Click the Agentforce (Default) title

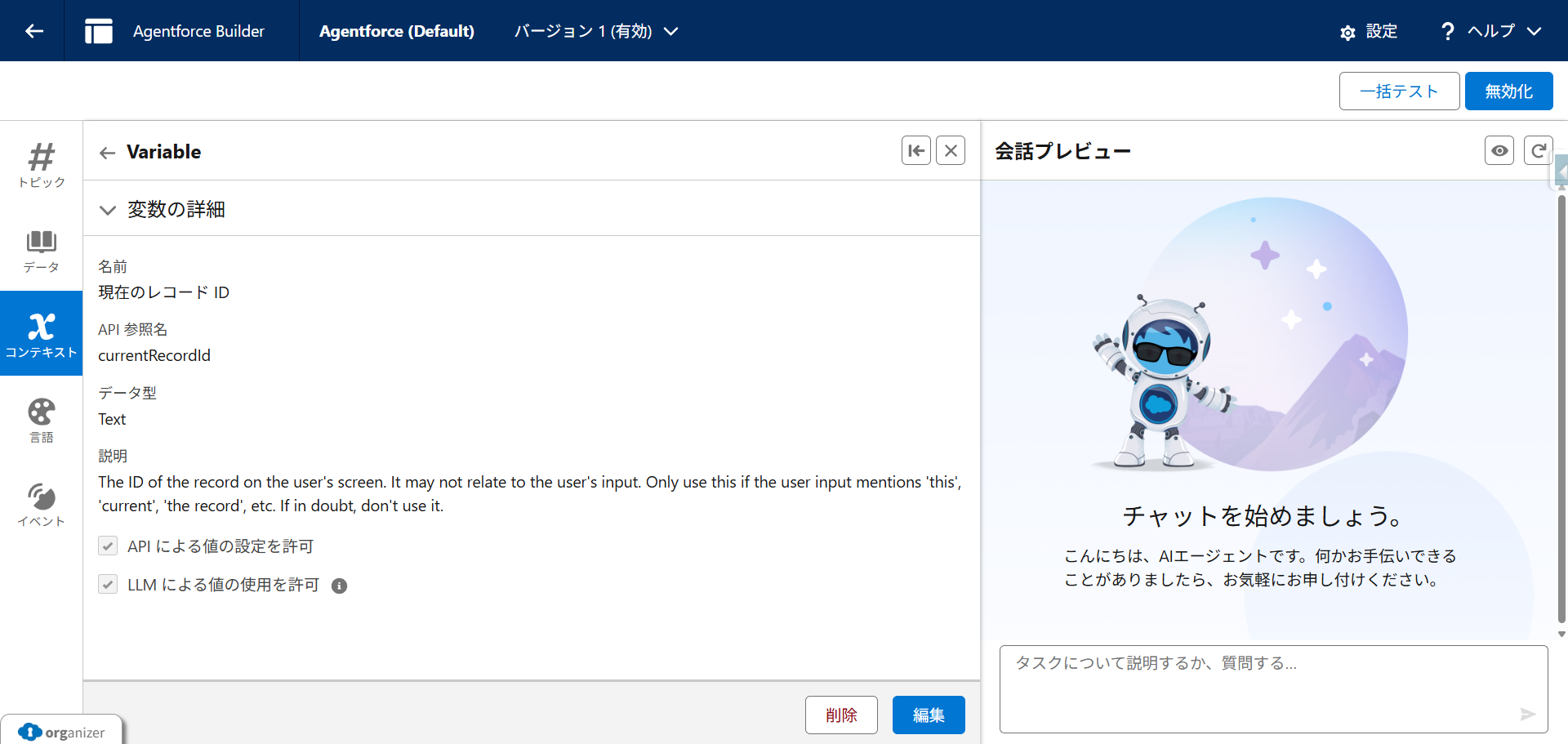397,31
